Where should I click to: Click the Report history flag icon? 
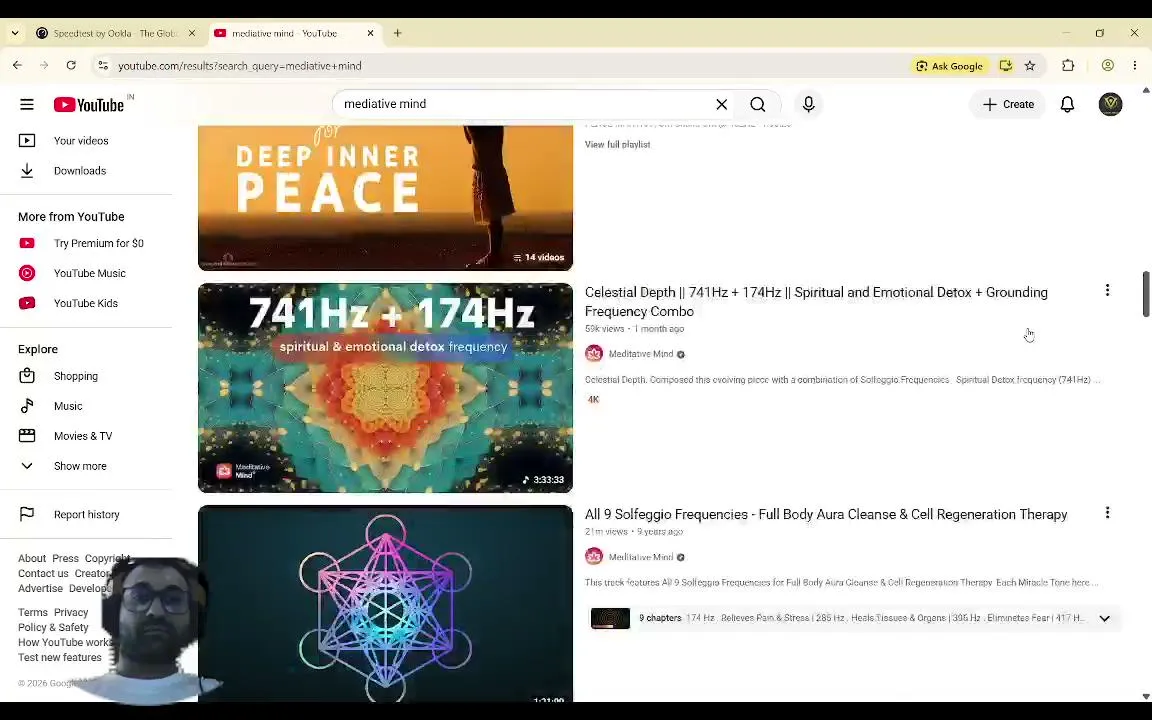27,514
